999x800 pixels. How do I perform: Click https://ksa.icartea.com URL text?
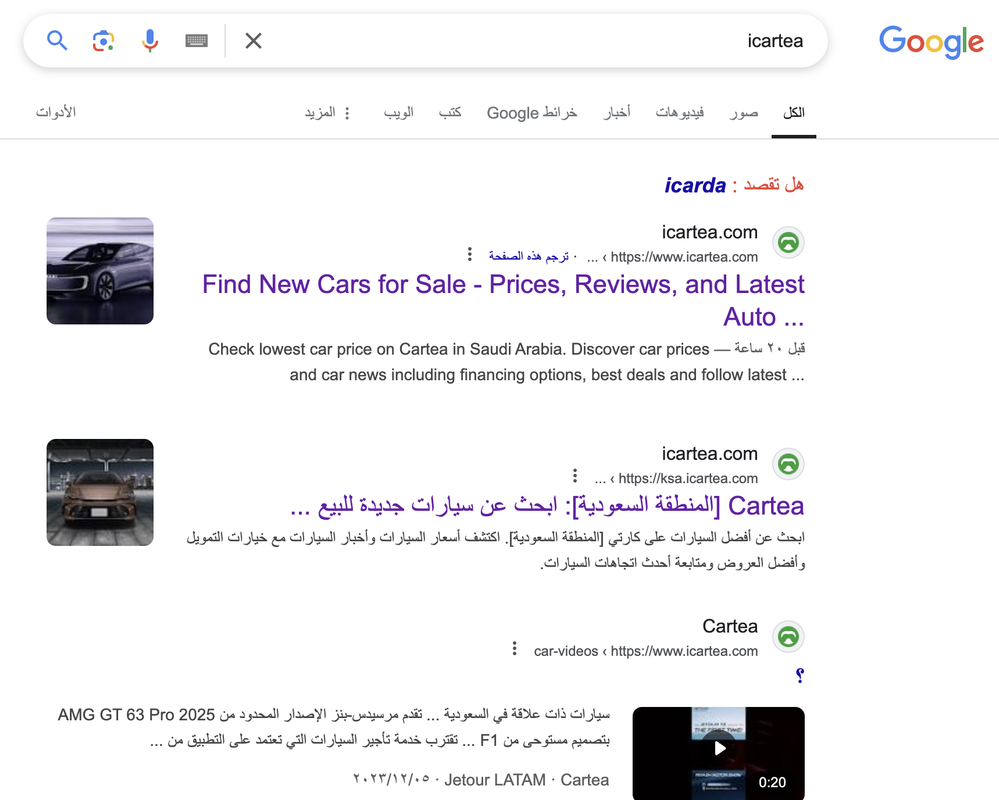[688, 478]
